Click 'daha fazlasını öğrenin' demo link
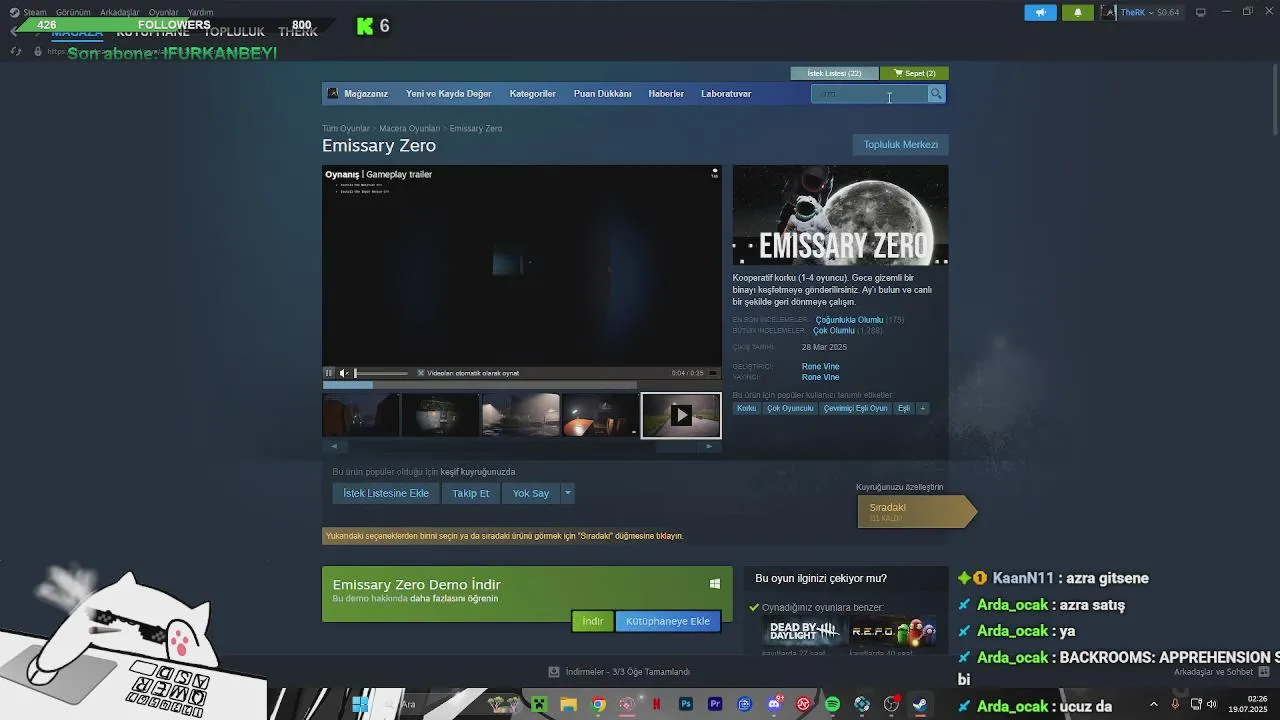The width and height of the screenshot is (1280, 720). click(x=454, y=598)
